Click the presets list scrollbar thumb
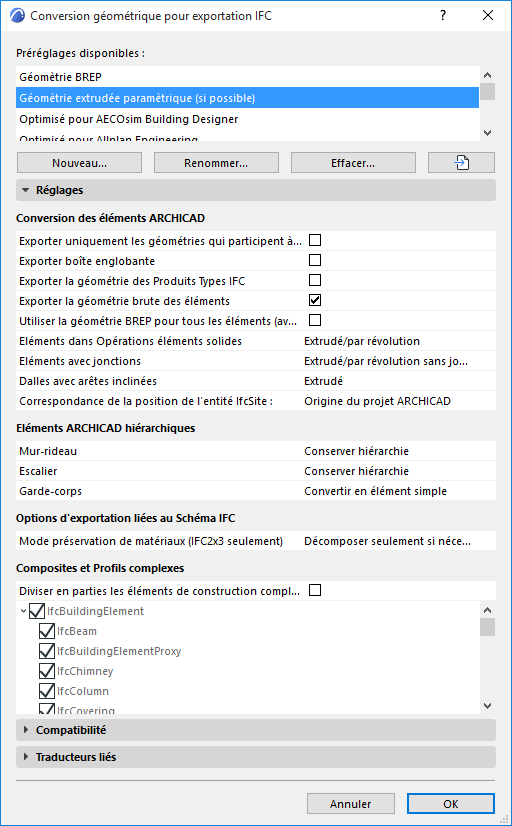This screenshot has width=512, height=826. (x=487, y=91)
